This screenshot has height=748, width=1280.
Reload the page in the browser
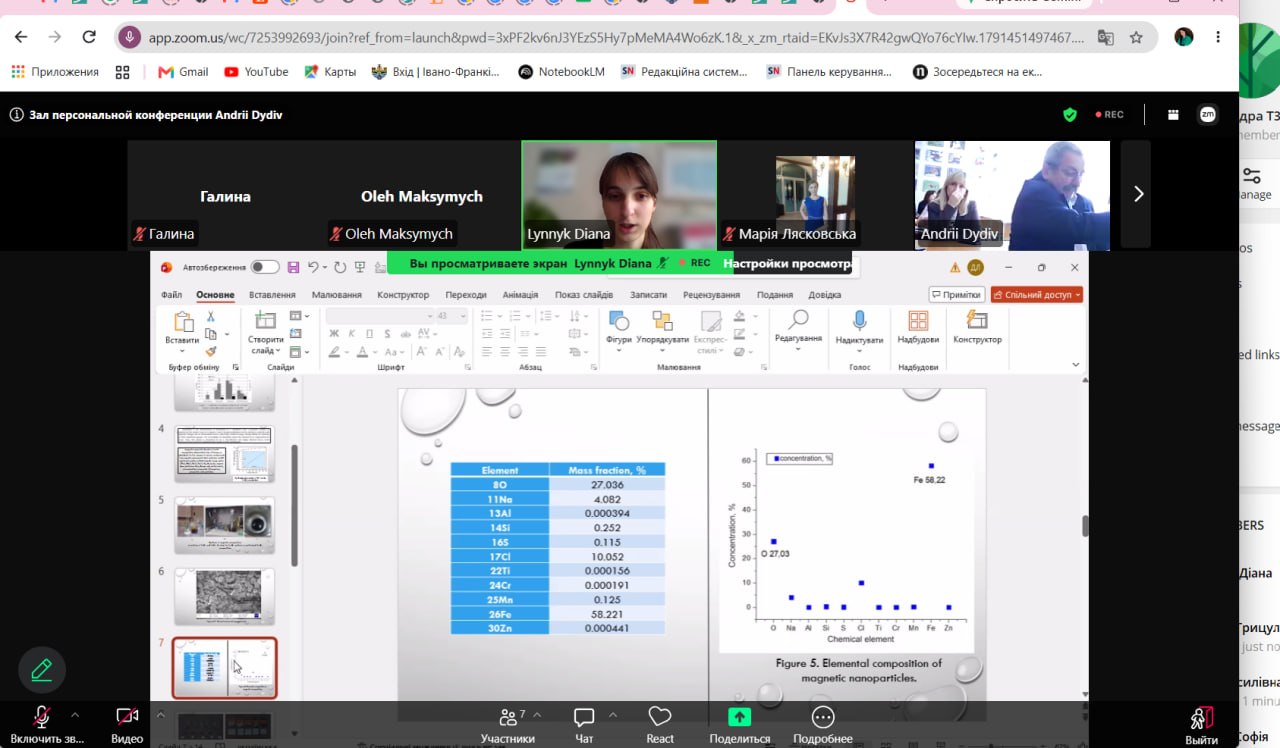(89, 38)
